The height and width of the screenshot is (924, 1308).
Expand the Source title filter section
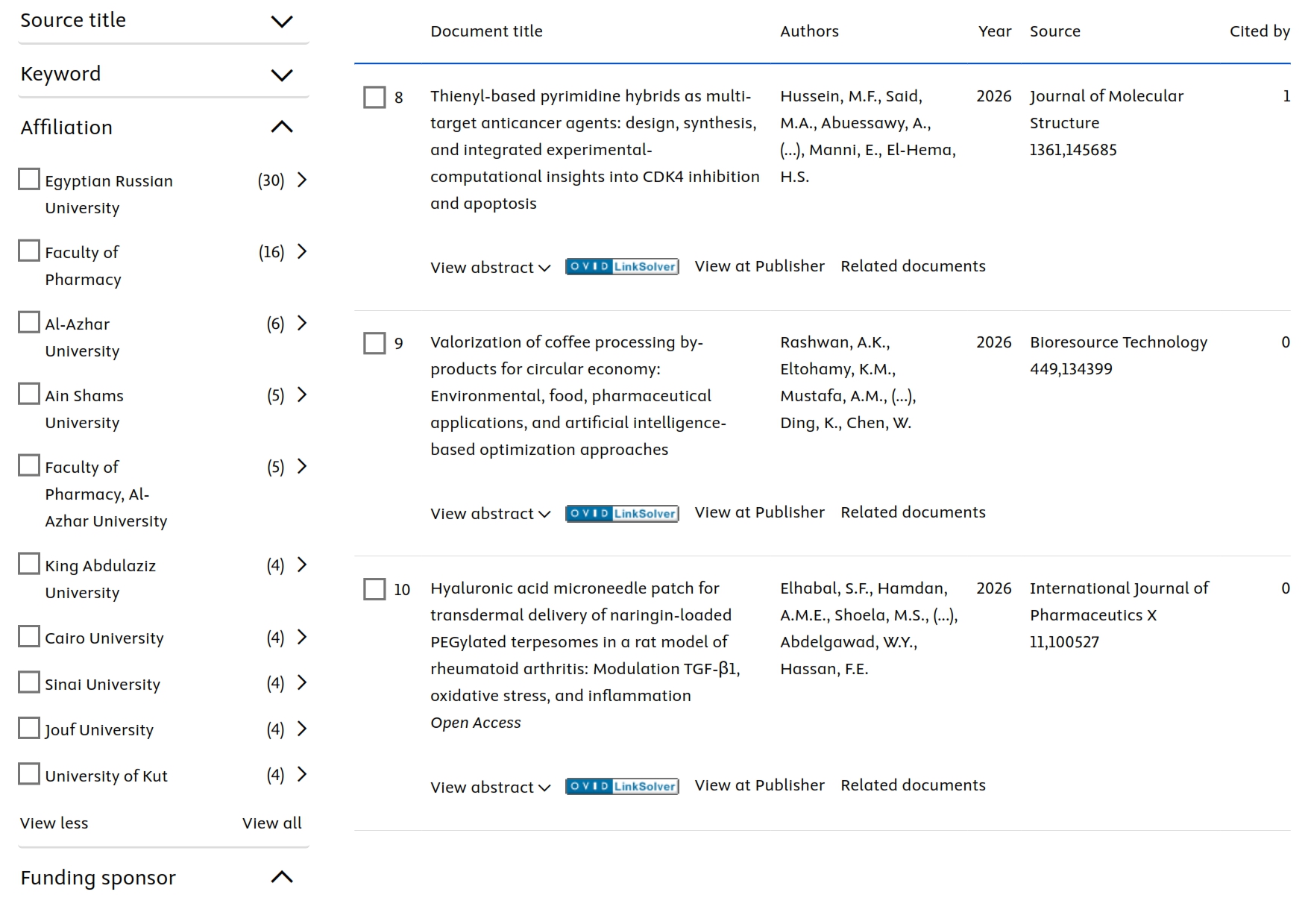point(281,22)
